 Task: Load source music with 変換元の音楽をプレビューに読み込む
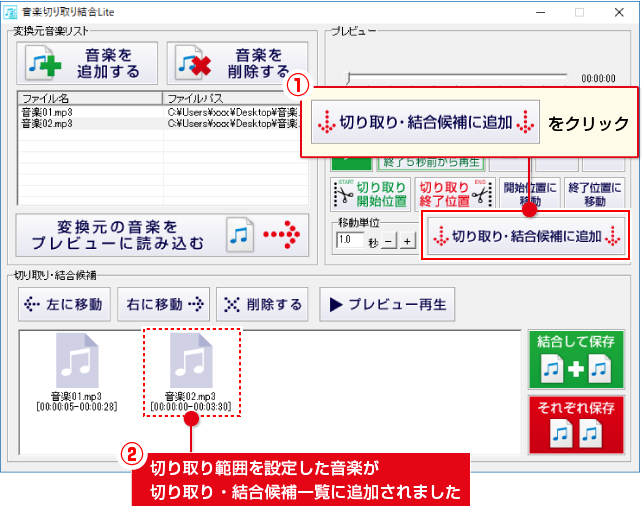162,235
